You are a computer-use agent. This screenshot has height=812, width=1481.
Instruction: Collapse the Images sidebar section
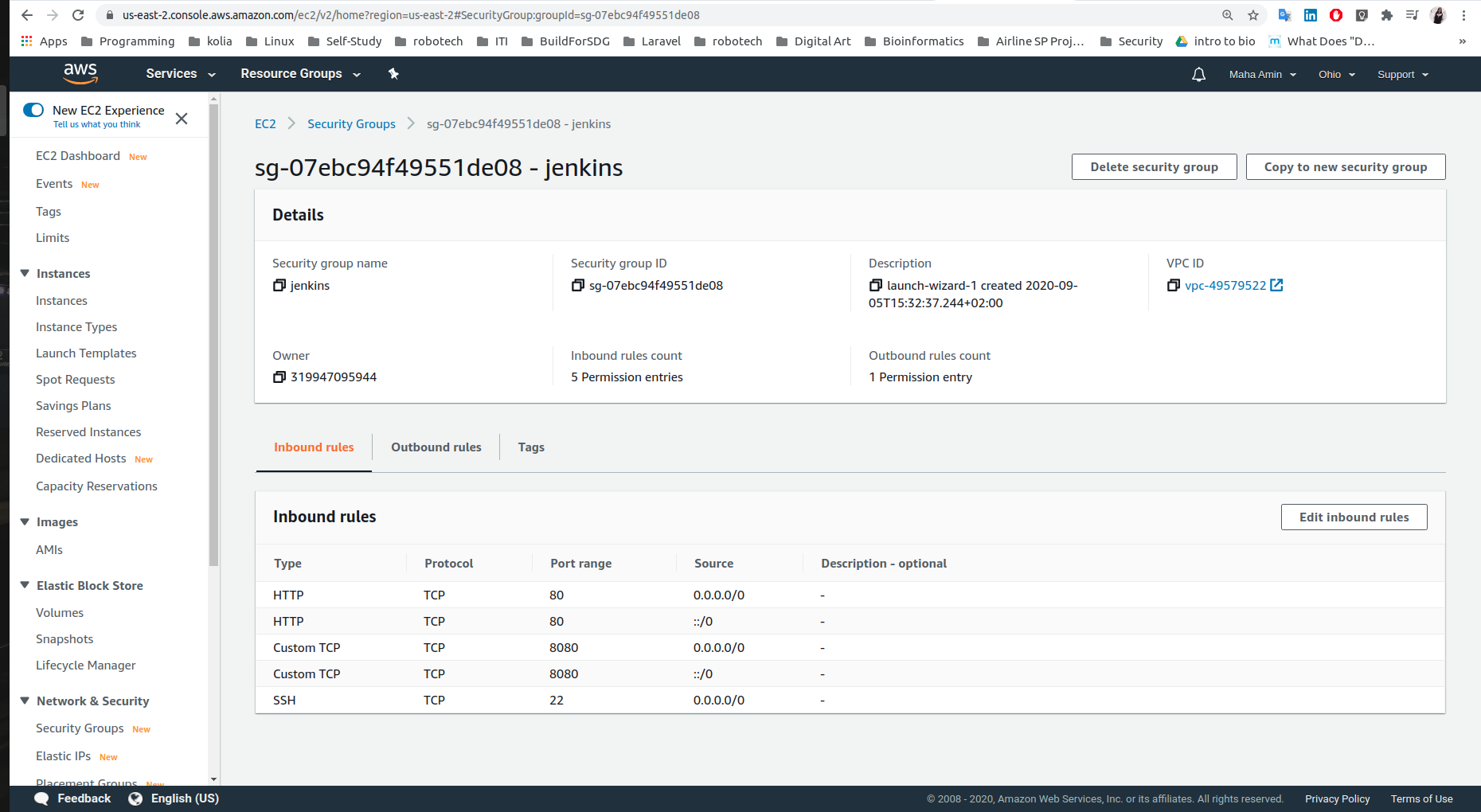[x=25, y=521]
